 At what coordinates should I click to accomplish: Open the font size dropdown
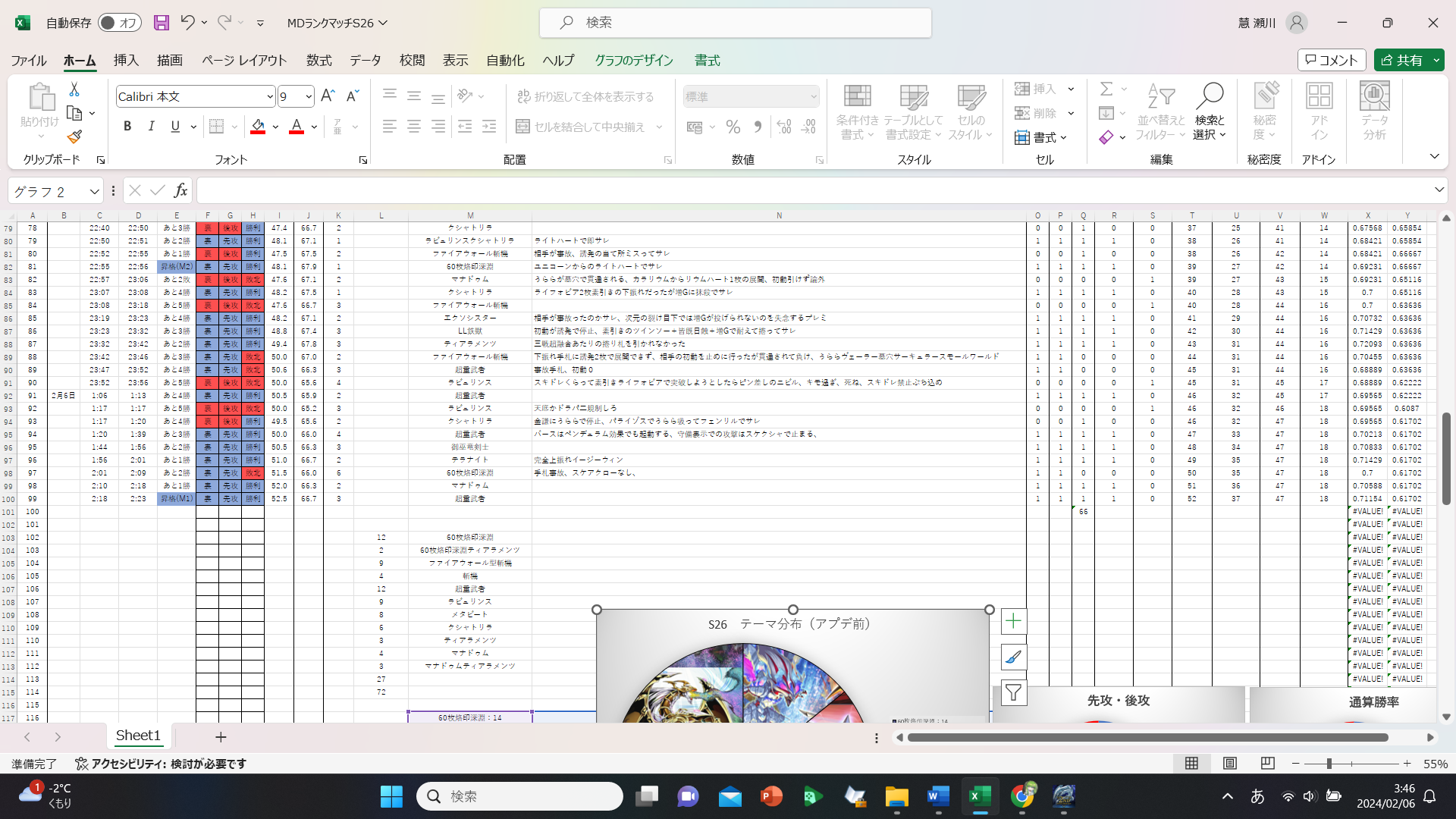[309, 96]
